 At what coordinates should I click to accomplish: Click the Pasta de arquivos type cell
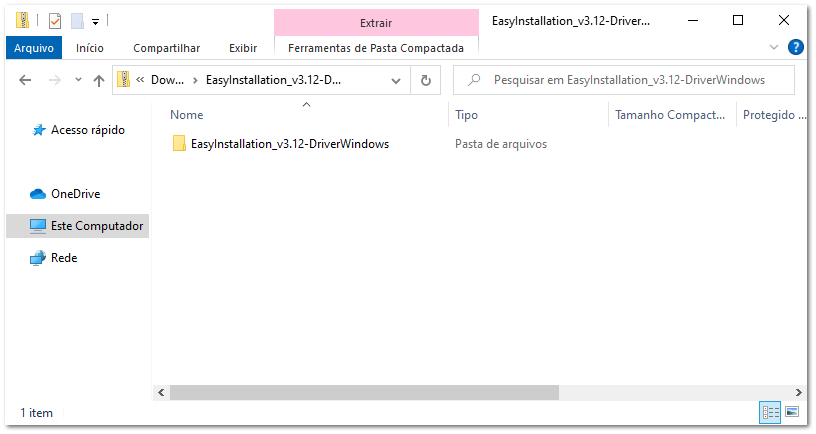click(x=501, y=144)
